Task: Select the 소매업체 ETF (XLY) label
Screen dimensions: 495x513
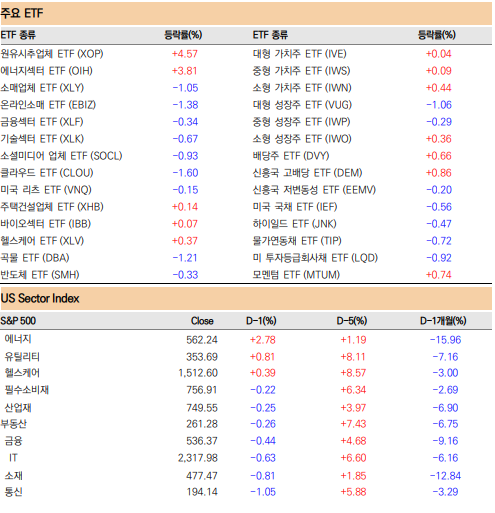Action: [42, 88]
